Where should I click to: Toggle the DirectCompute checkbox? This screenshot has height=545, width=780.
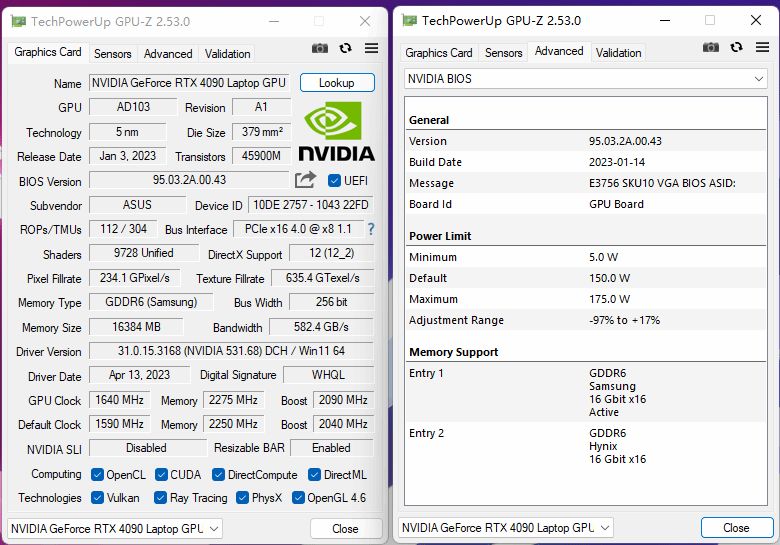coord(218,475)
